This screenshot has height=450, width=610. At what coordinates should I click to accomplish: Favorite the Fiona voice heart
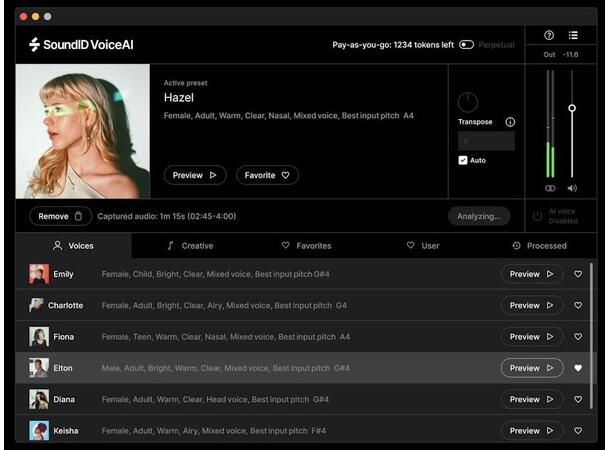pos(578,337)
